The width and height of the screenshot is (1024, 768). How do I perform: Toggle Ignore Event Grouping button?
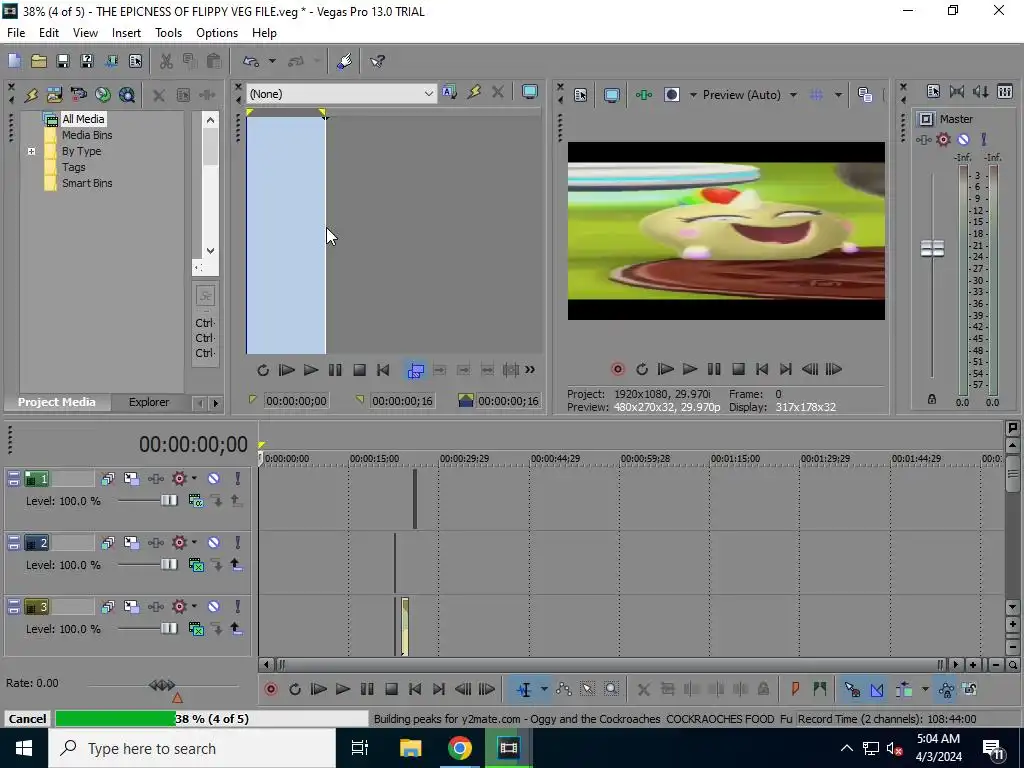pyautogui.click(x=970, y=689)
